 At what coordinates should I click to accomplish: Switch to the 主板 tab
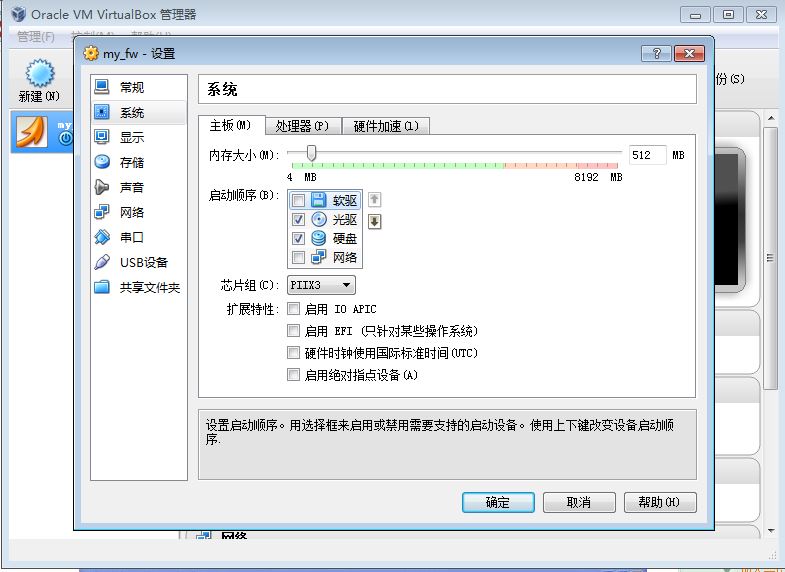coord(231,125)
